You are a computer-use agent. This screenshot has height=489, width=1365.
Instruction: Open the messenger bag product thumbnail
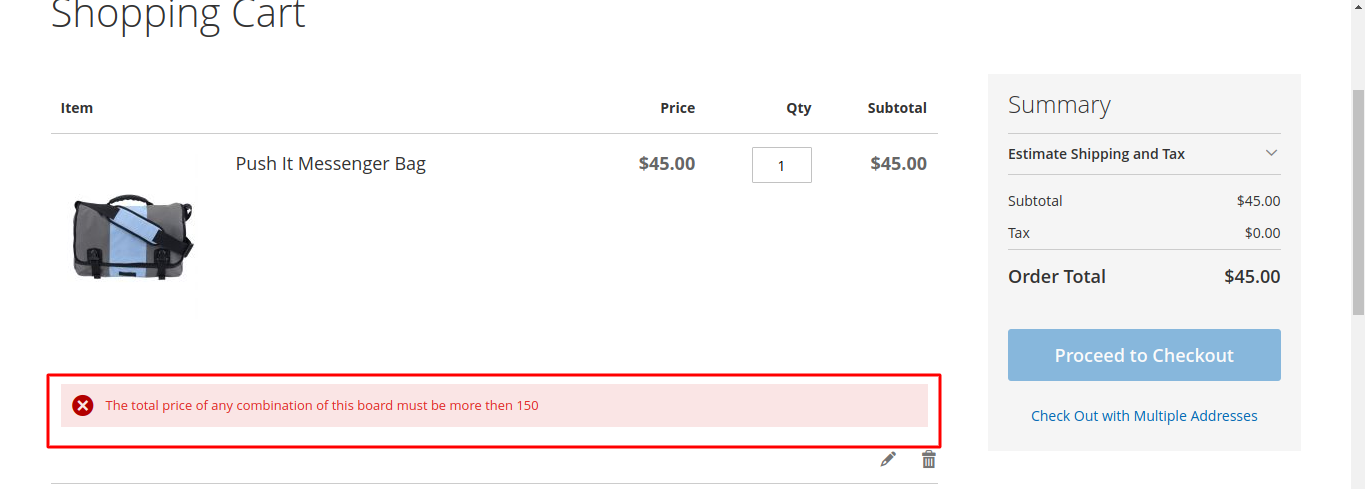tap(133, 236)
